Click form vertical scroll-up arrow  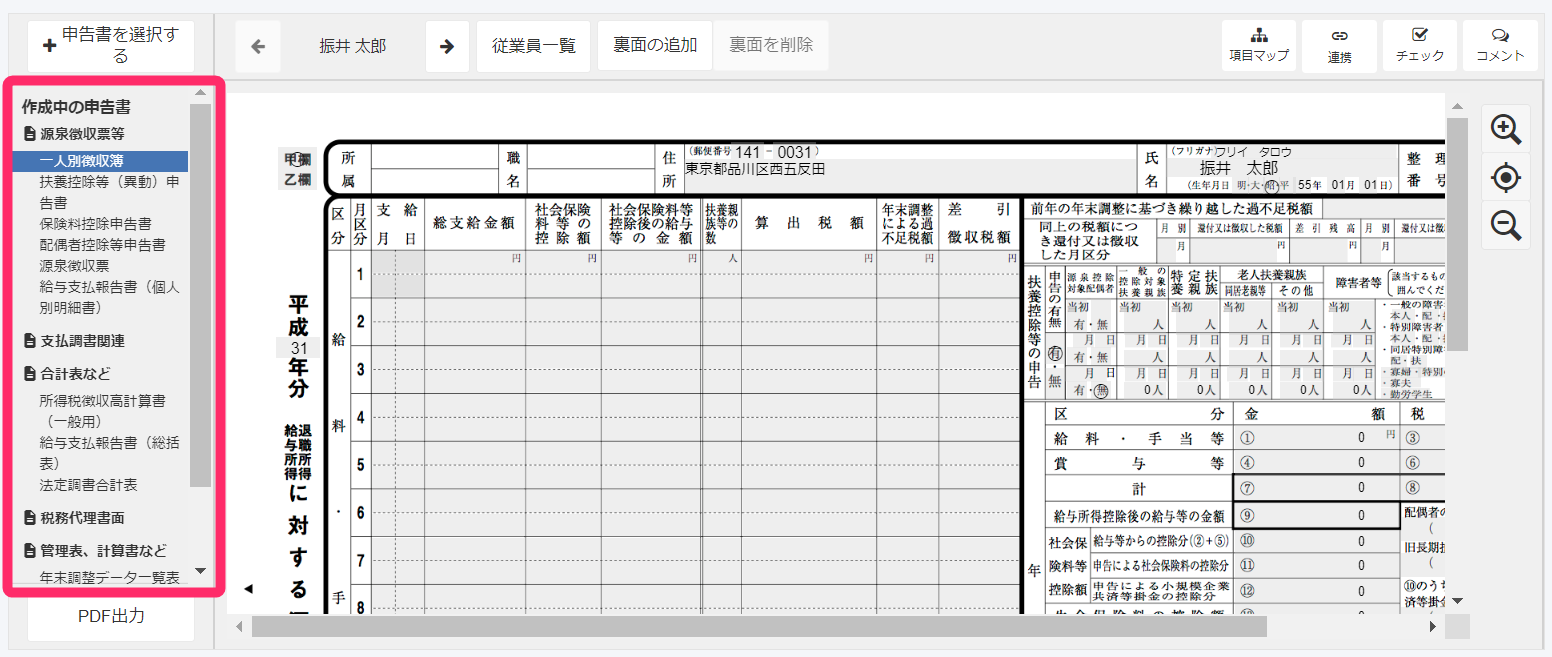click(1458, 107)
